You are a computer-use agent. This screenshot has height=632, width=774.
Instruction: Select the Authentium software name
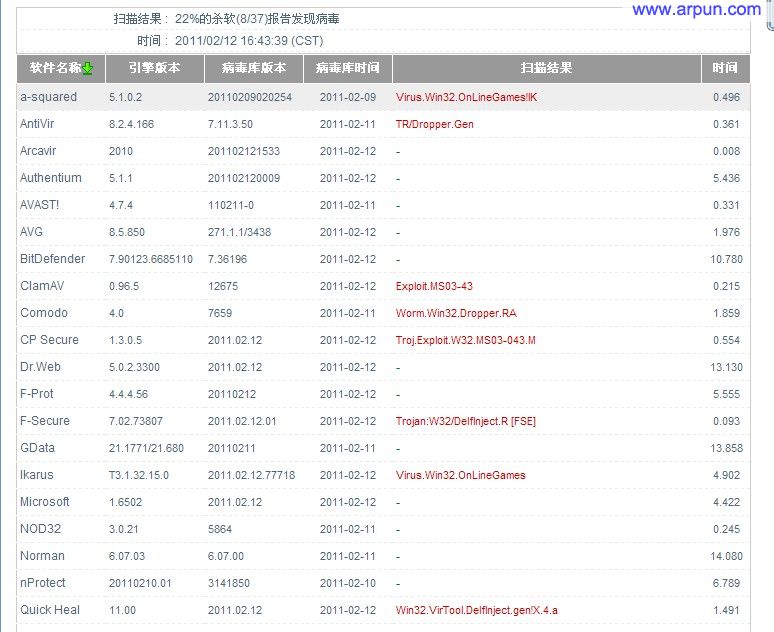coord(51,178)
